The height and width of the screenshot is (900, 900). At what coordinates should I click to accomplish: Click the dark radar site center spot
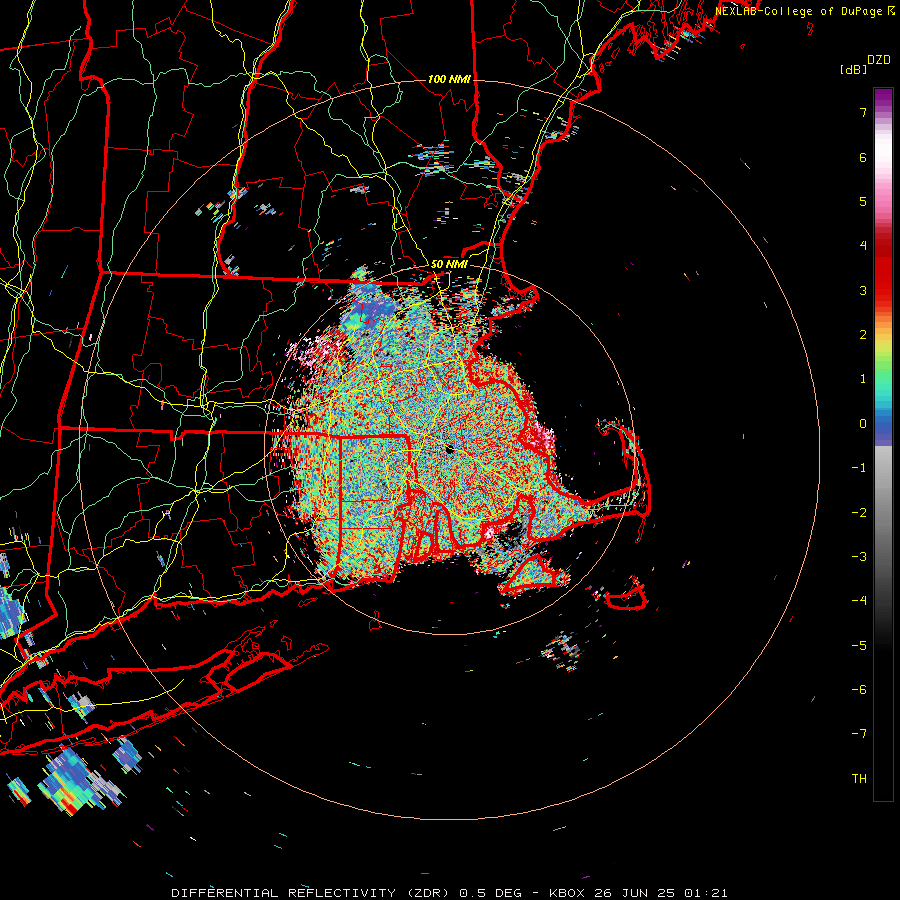click(449, 449)
